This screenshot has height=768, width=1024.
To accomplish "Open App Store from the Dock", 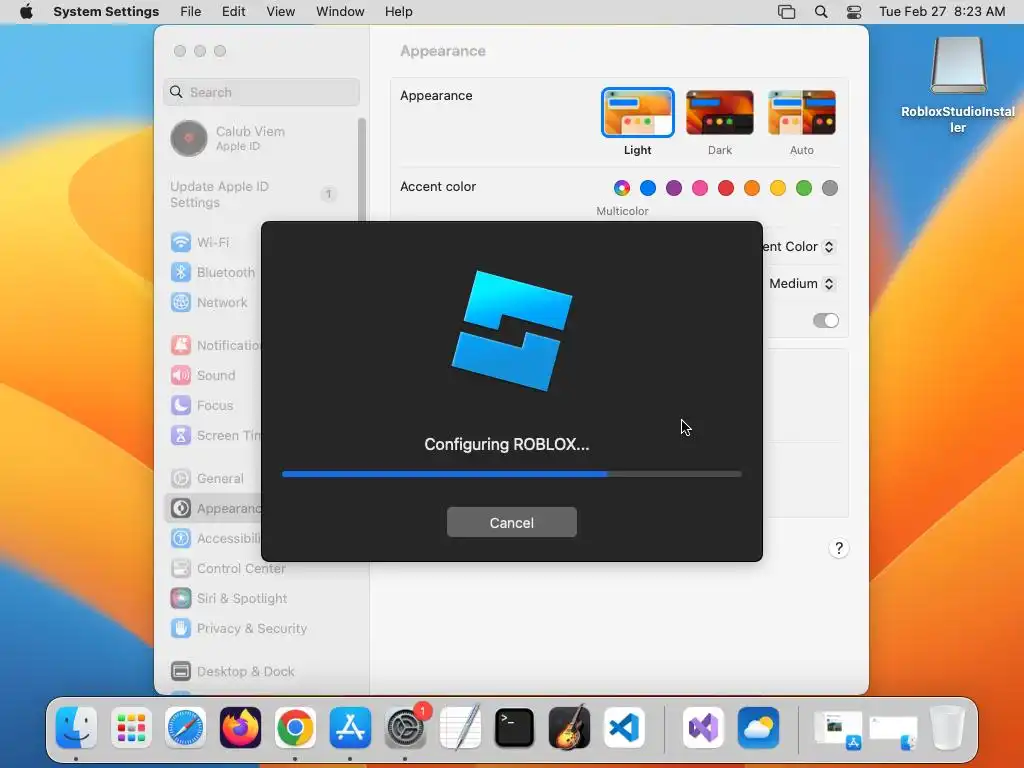I will (x=350, y=727).
